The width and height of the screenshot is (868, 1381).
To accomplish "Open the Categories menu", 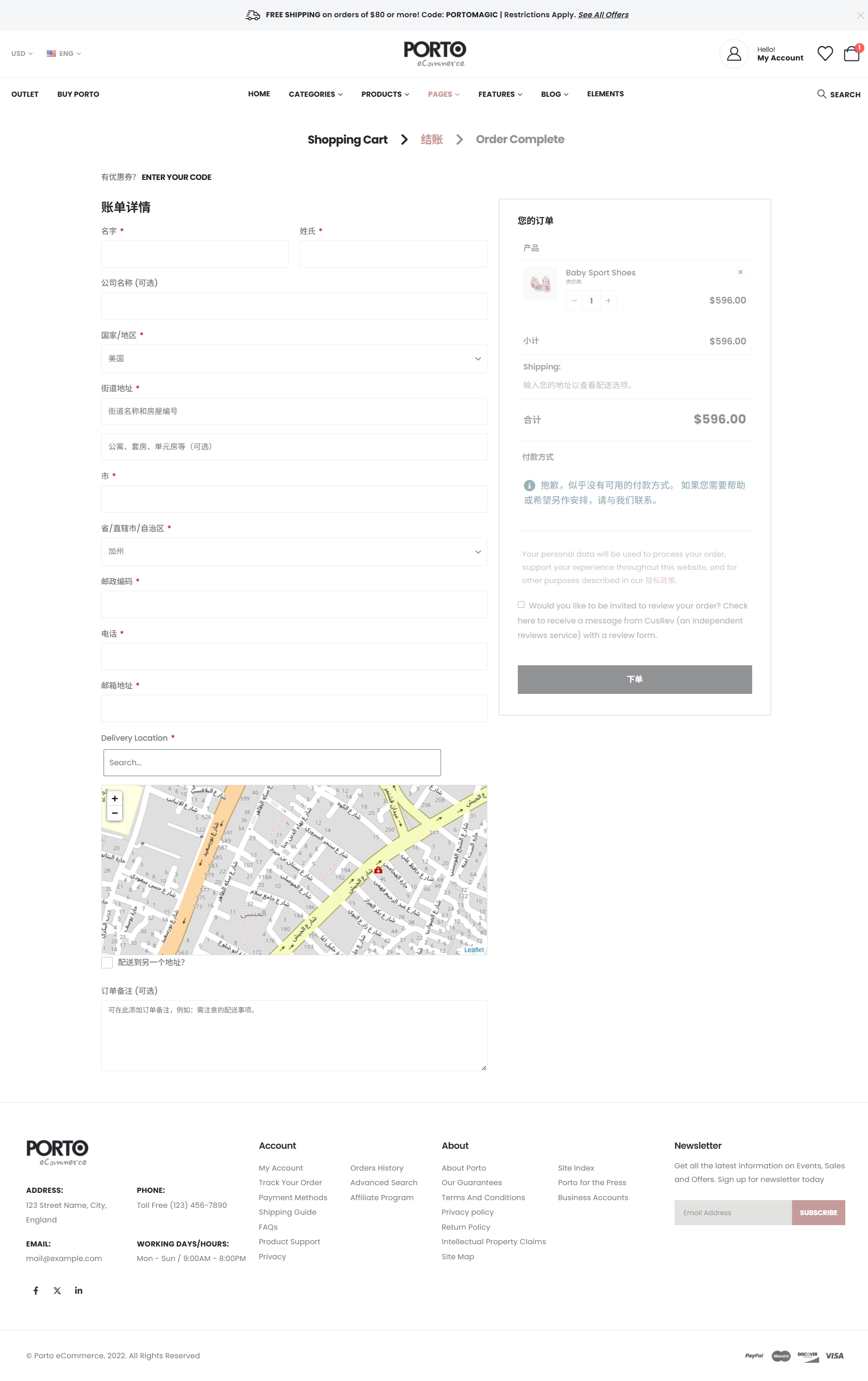I will point(315,94).
